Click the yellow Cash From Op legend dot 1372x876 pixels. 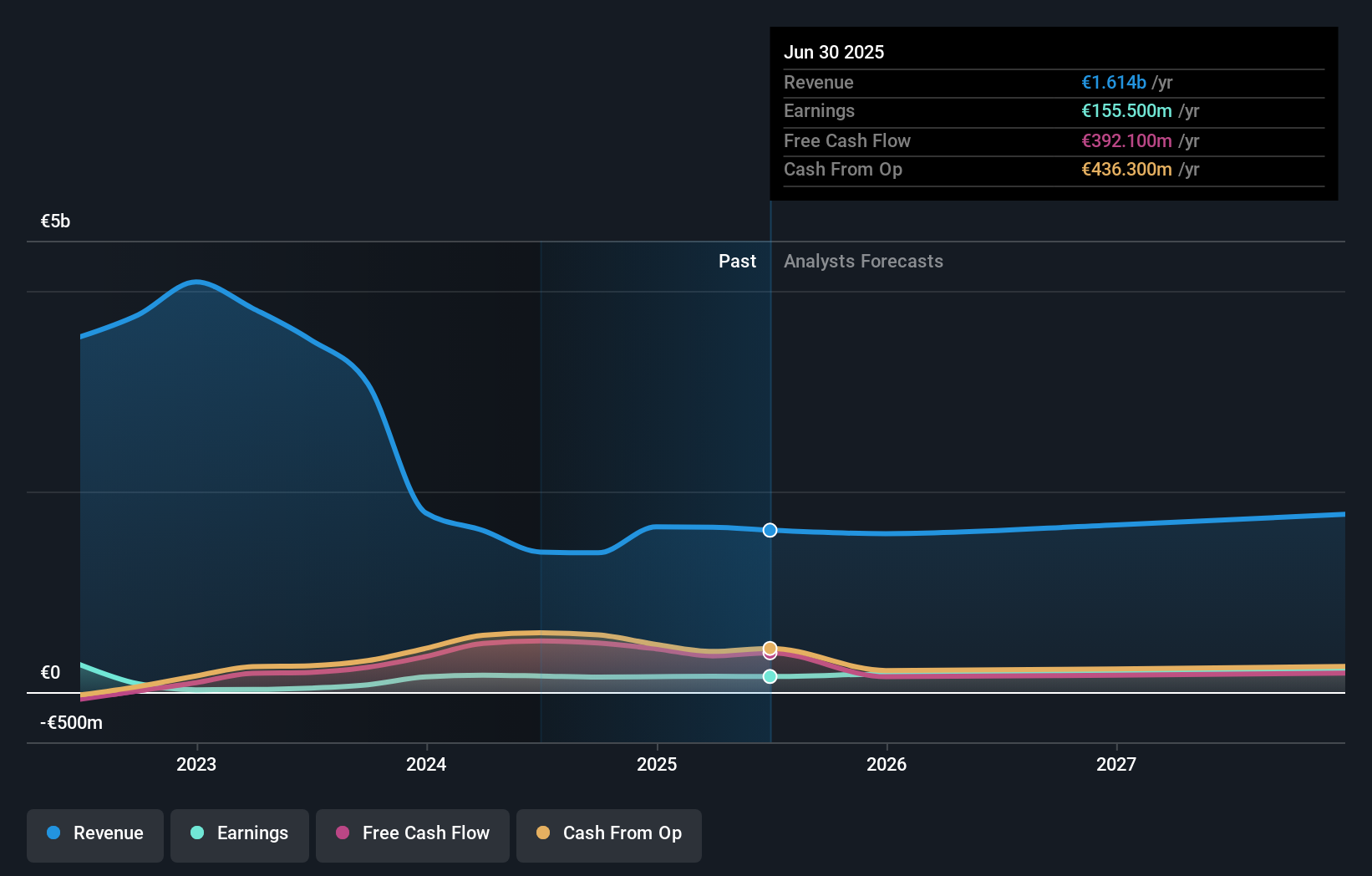point(544,833)
